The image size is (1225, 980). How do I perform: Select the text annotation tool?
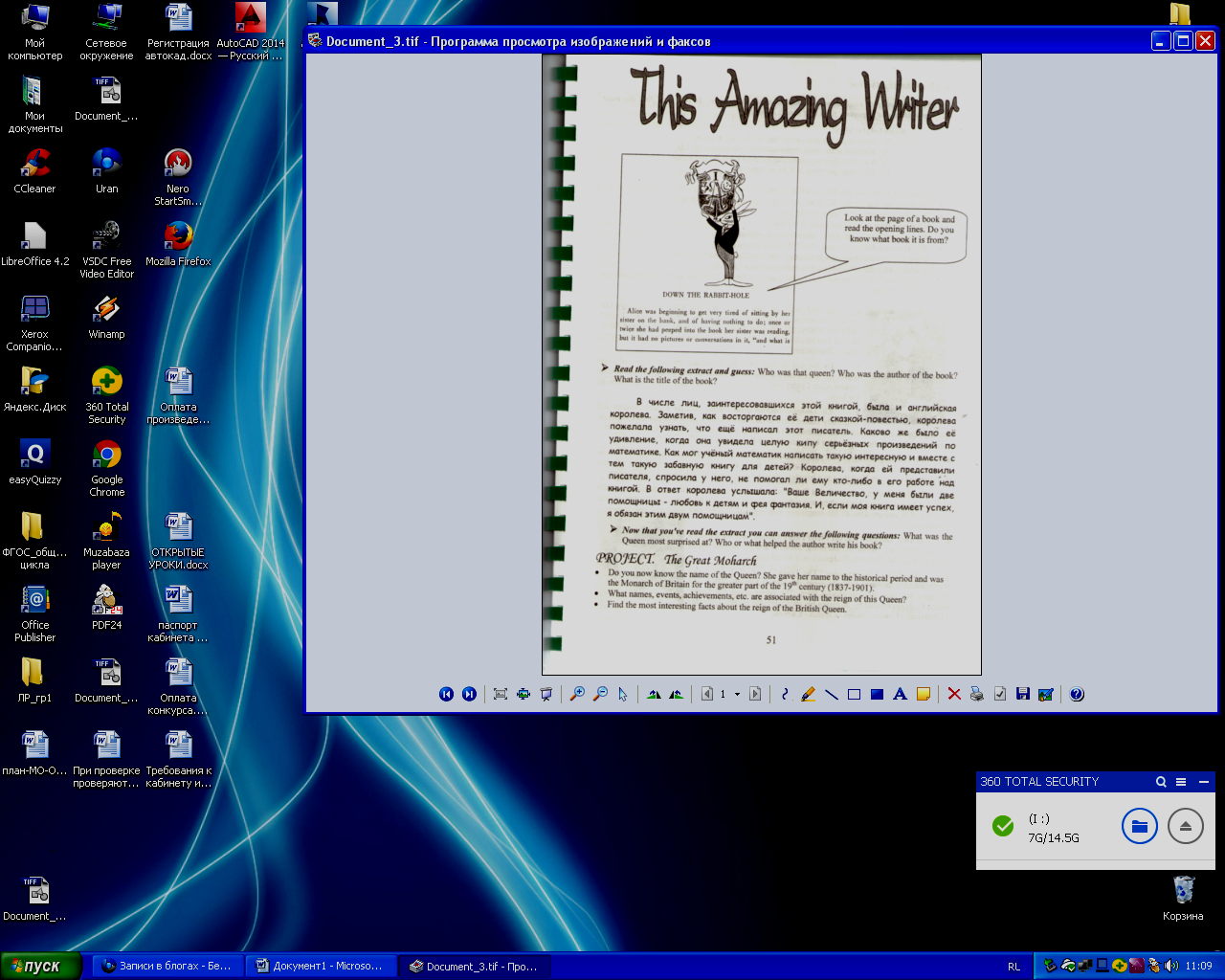tap(900, 694)
